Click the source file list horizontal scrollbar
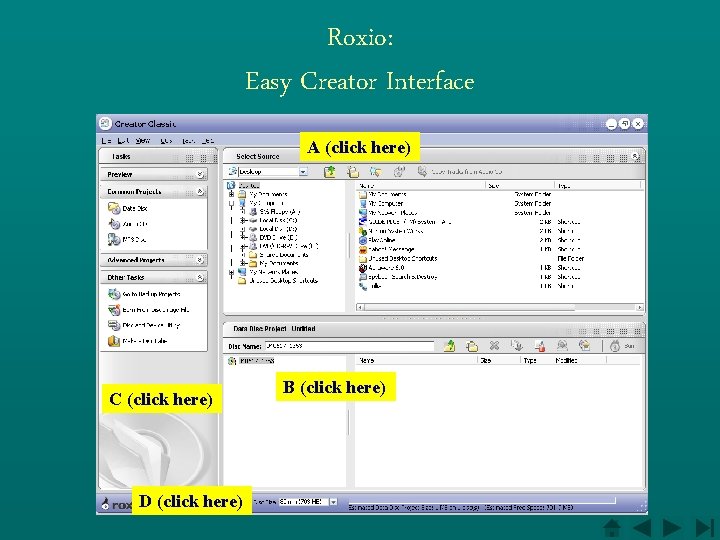720x540 pixels. (x=500, y=307)
